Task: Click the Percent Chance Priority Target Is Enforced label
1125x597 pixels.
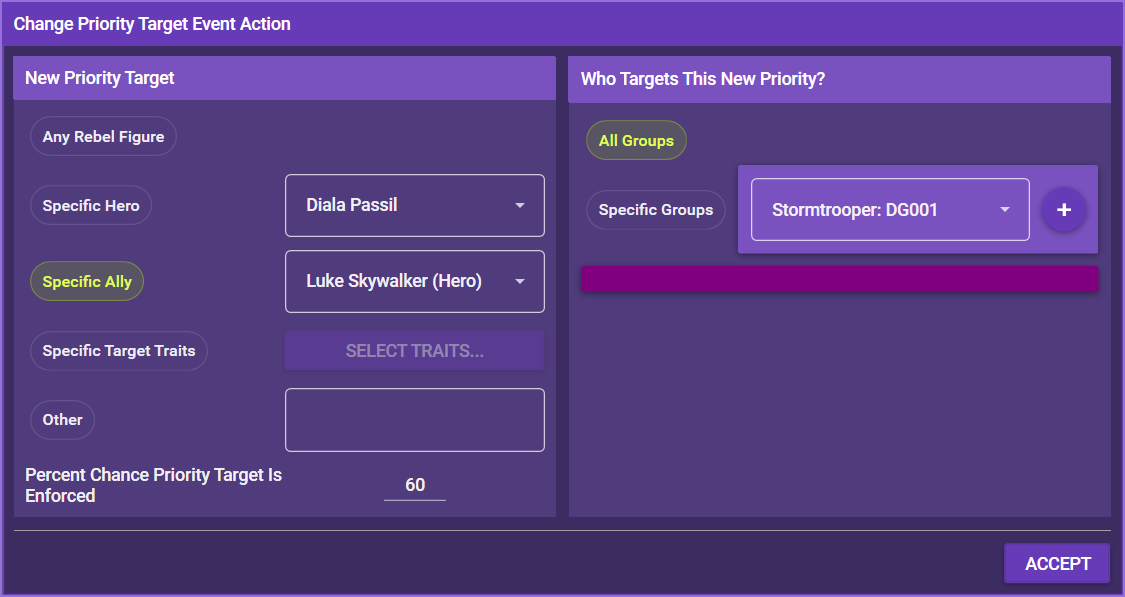Action: tap(154, 485)
